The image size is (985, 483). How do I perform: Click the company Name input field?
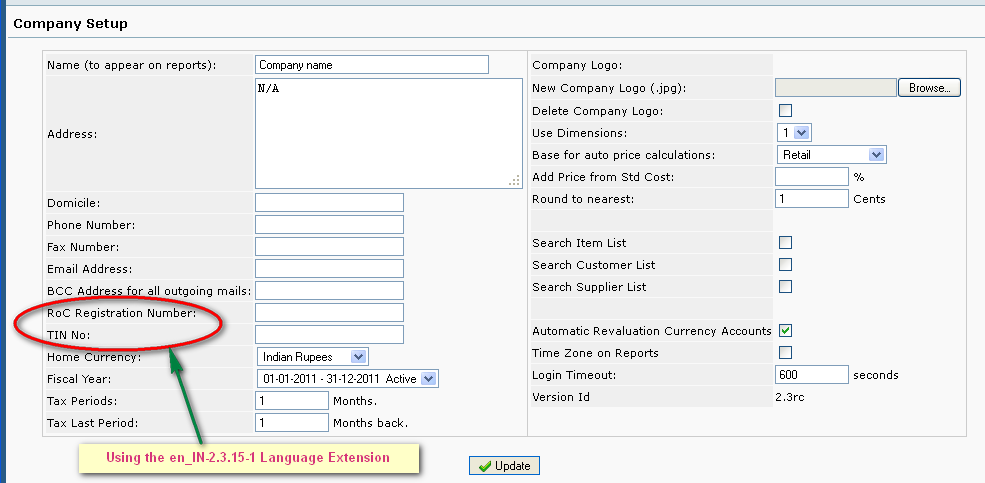(372, 65)
